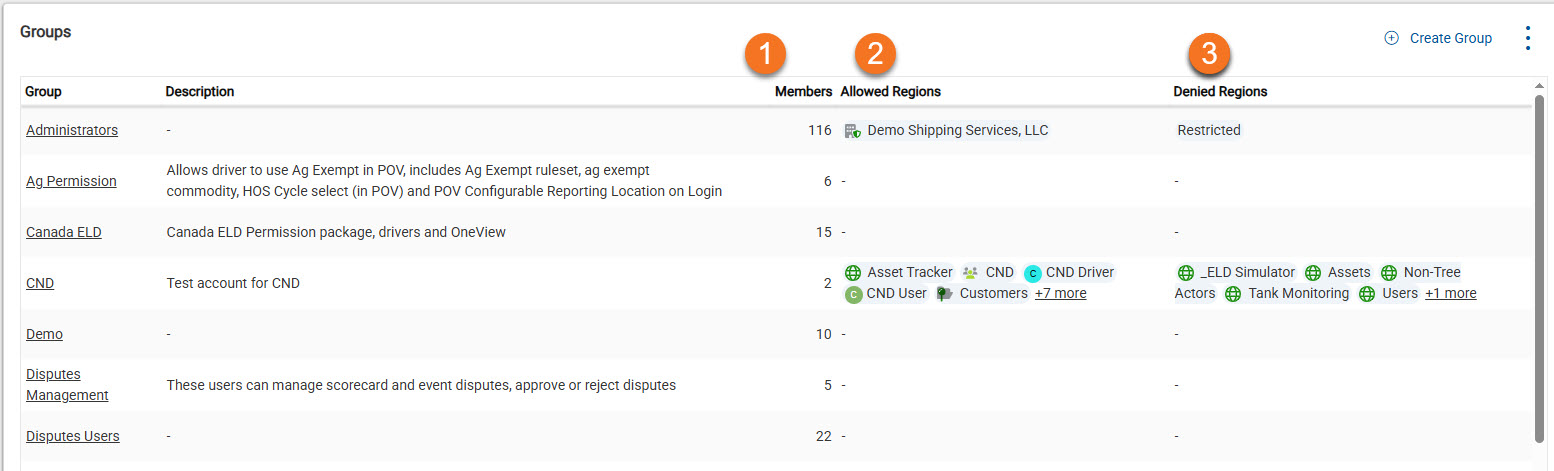1554x471 pixels.
Task: Click the scrollbar up arrow
Action: pos(1540,85)
